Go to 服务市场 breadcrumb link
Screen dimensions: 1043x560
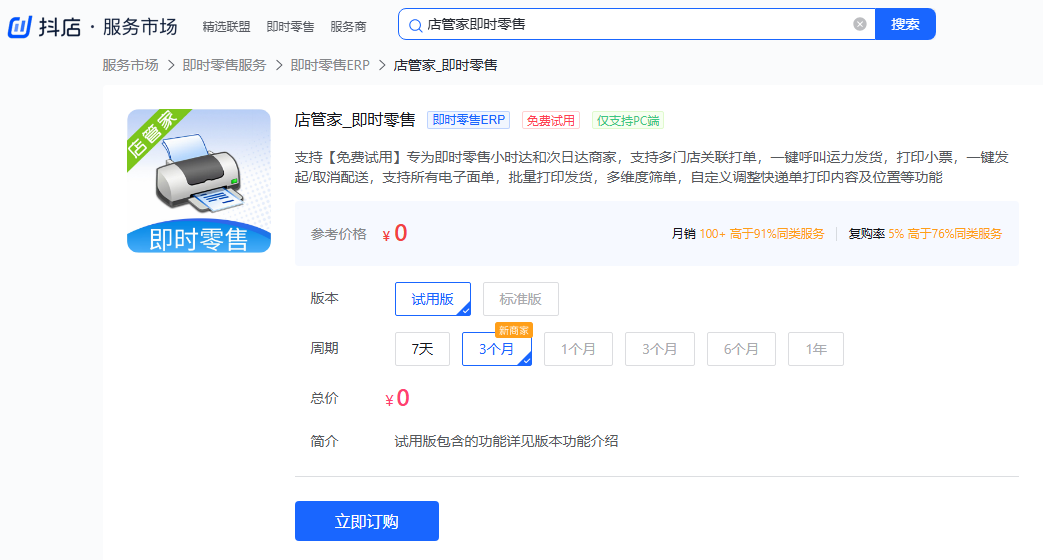coord(130,65)
